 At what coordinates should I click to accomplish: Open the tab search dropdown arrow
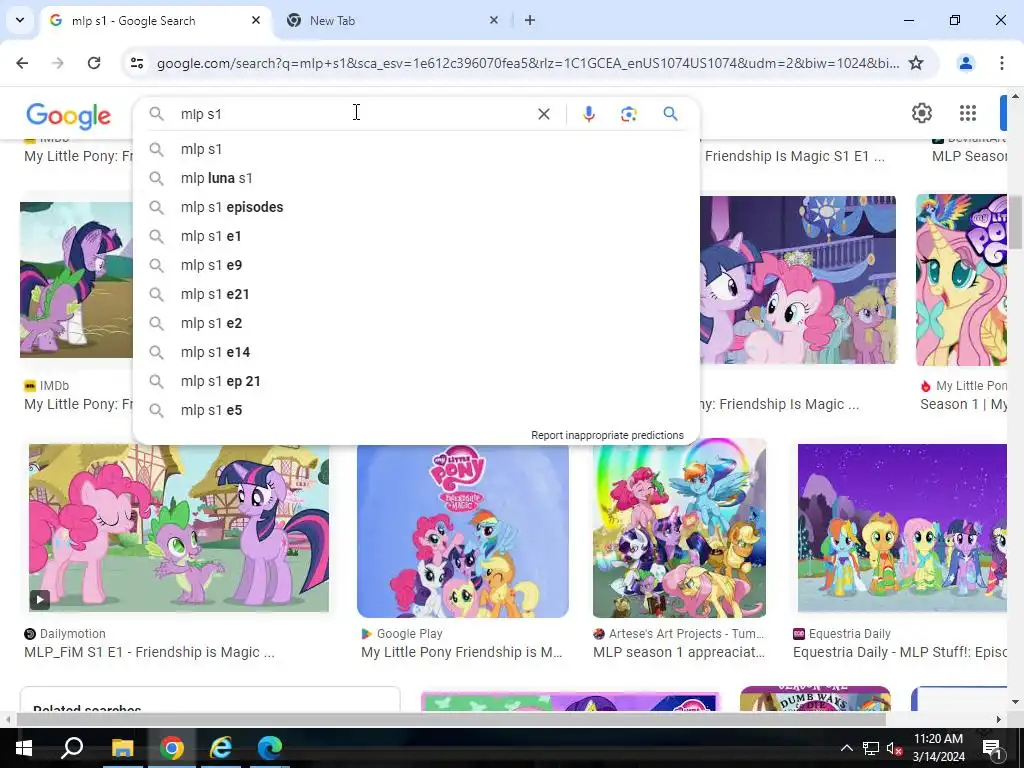pyautogui.click(x=20, y=20)
